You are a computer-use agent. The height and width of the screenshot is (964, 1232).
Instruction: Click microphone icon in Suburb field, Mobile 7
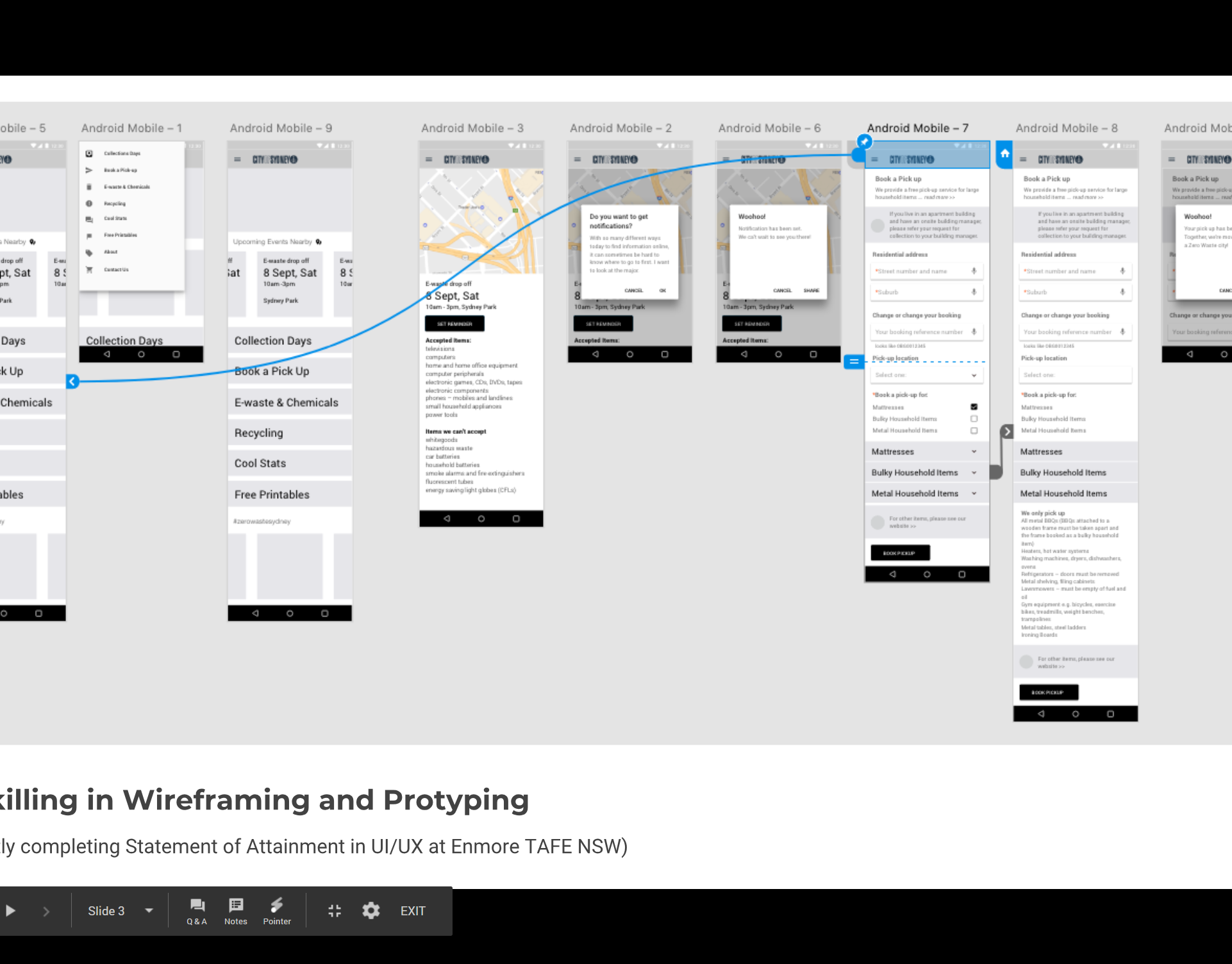(974, 292)
